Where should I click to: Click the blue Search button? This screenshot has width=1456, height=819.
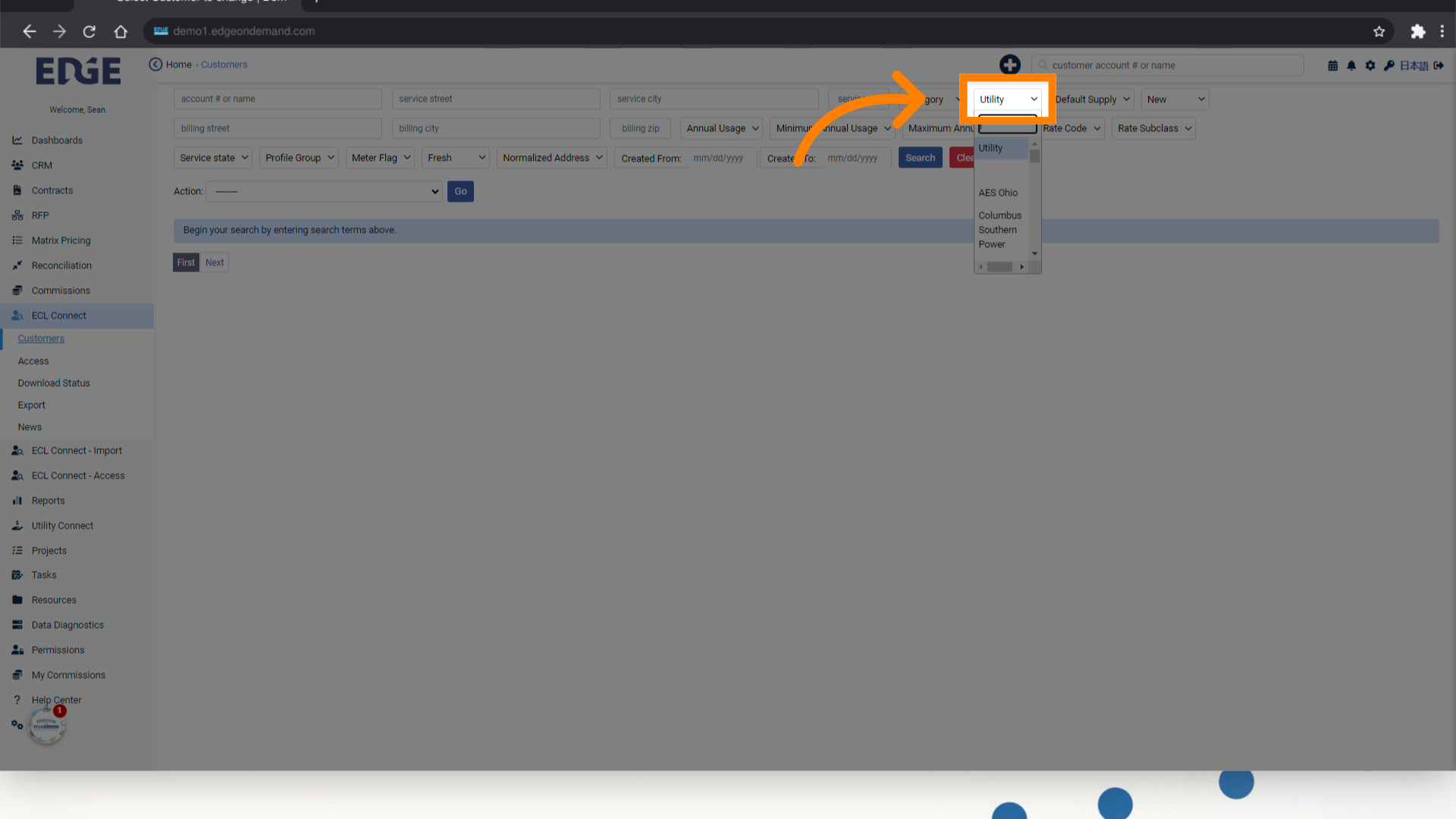(x=920, y=158)
